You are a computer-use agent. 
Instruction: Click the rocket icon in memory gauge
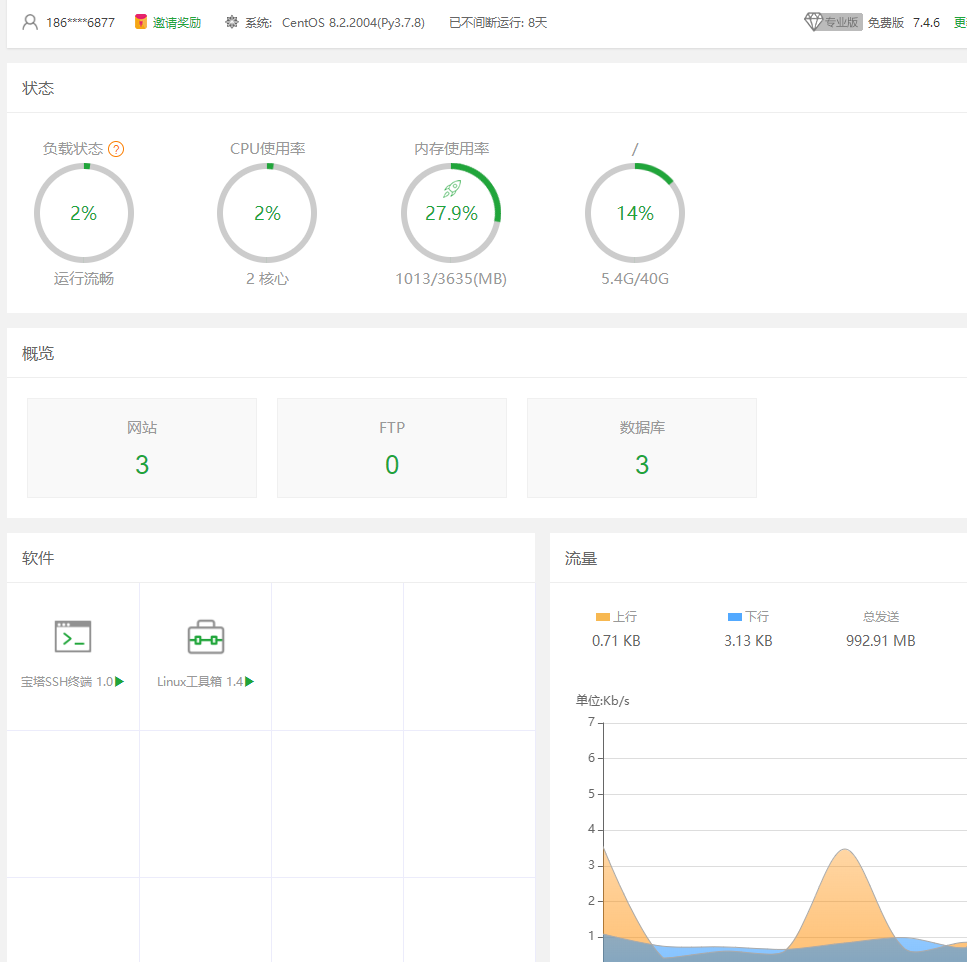[x=452, y=188]
